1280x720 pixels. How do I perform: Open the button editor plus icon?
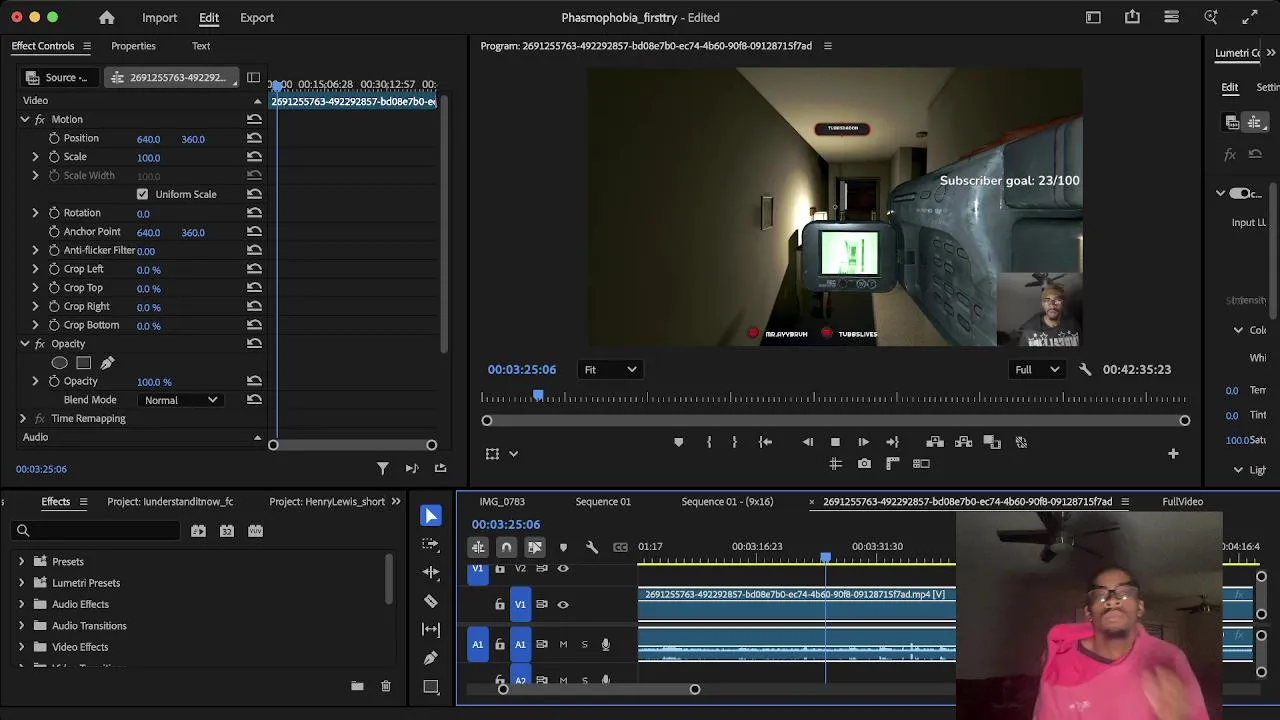(1173, 454)
